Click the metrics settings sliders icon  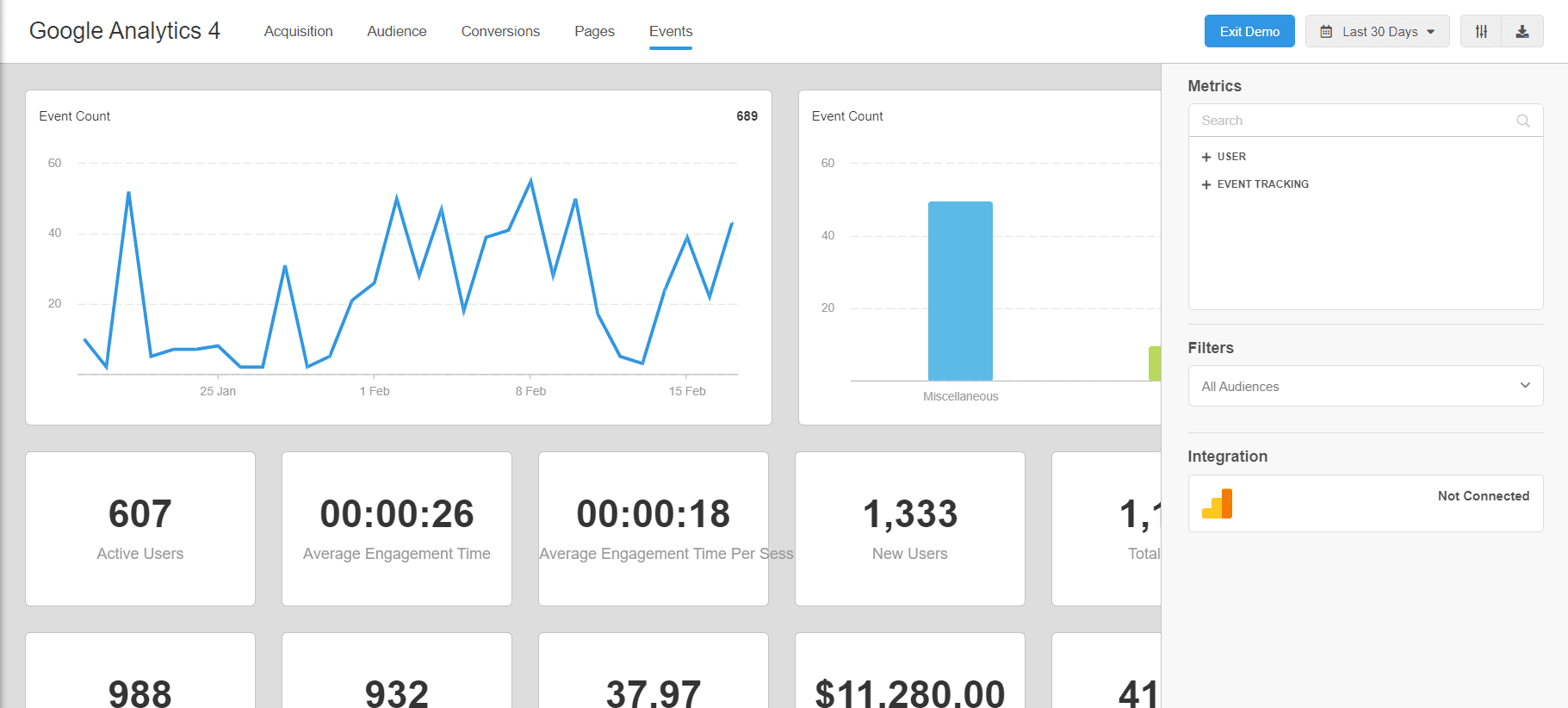point(1481,32)
